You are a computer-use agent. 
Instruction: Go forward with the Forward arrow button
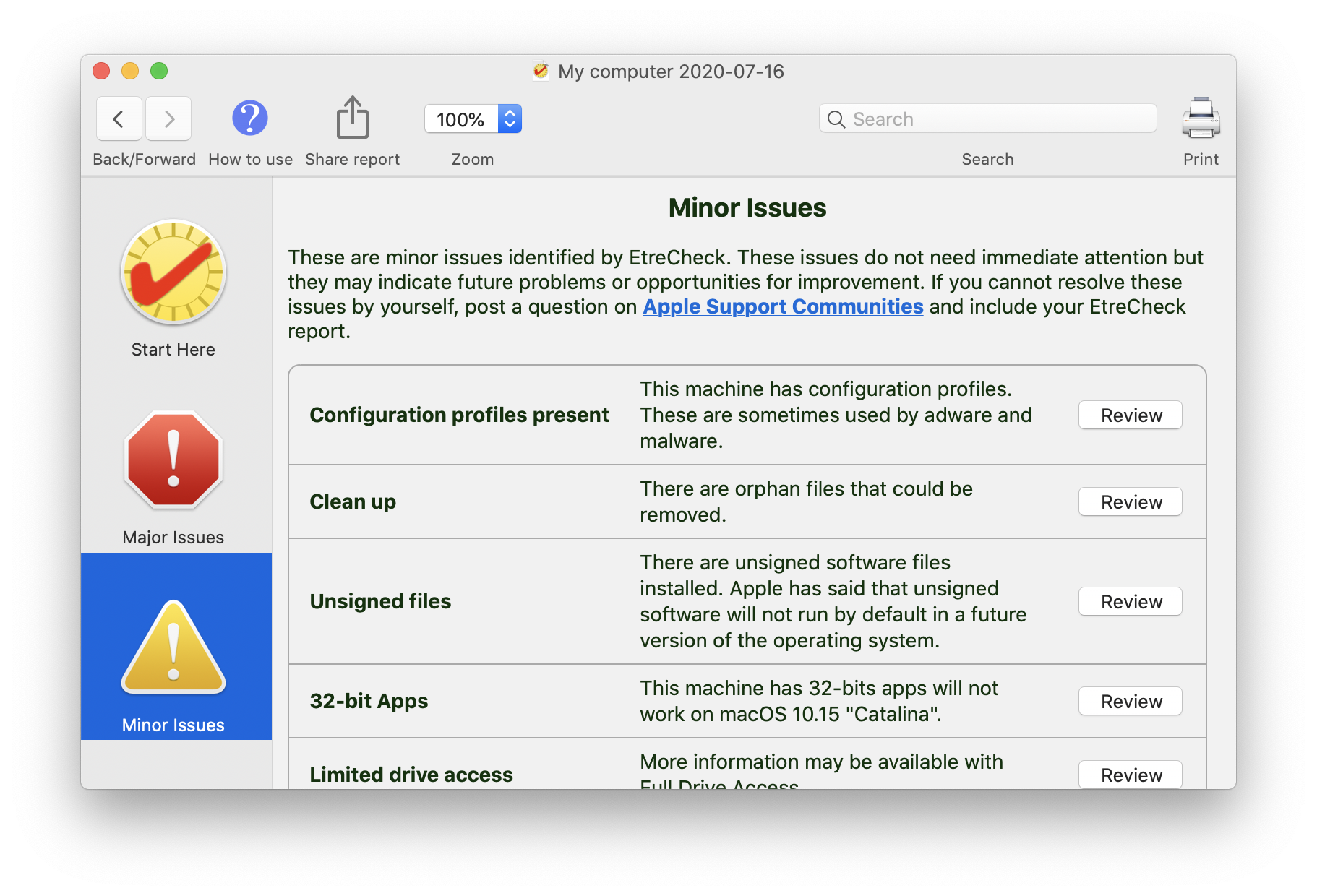coord(168,119)
